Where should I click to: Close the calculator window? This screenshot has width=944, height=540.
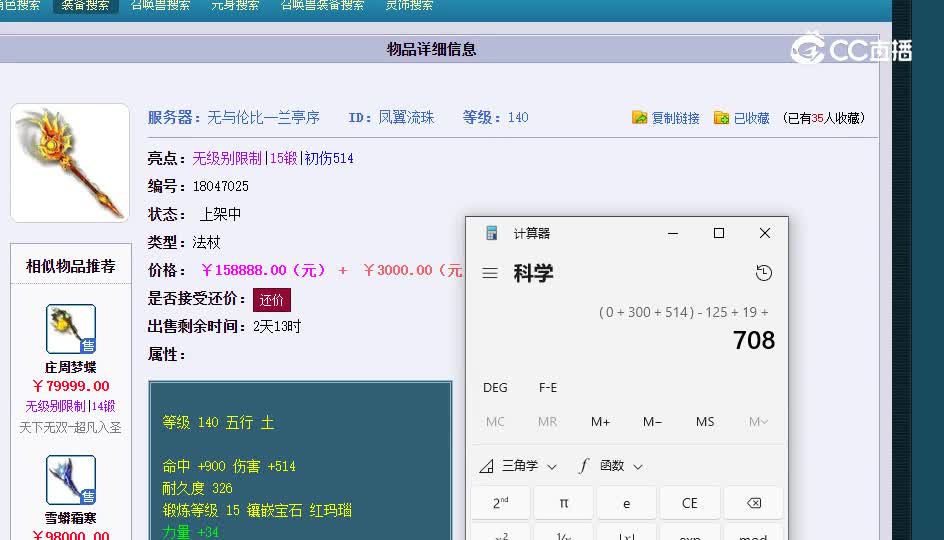point(765,233)
